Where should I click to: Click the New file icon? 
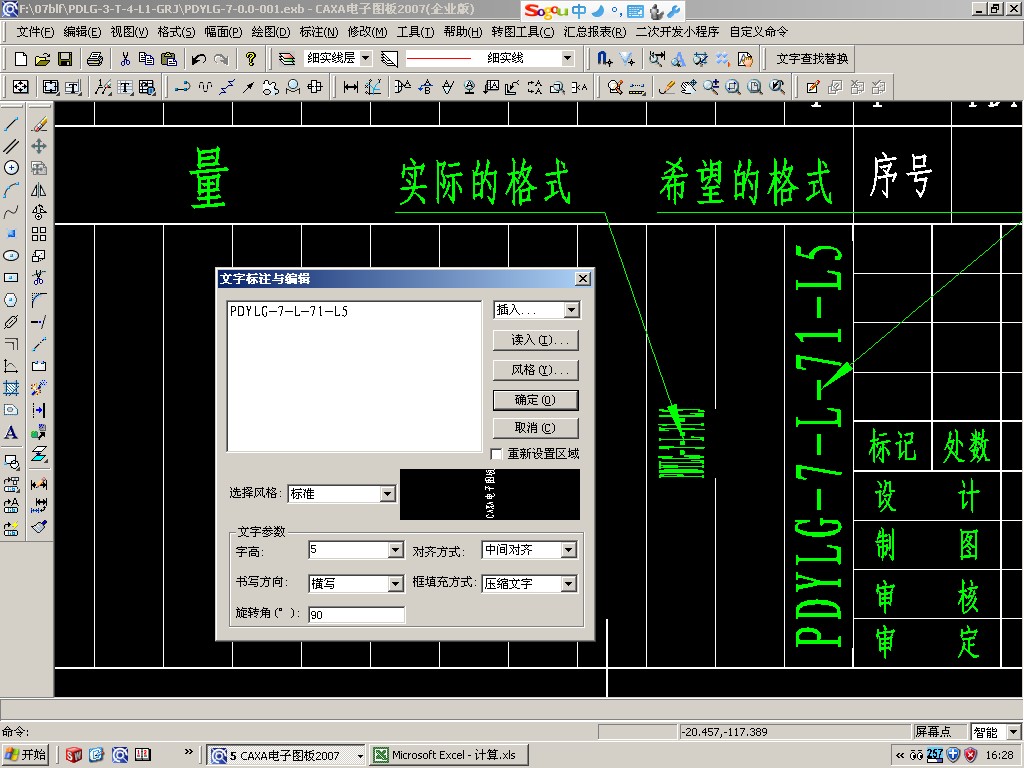click(20, 59)
